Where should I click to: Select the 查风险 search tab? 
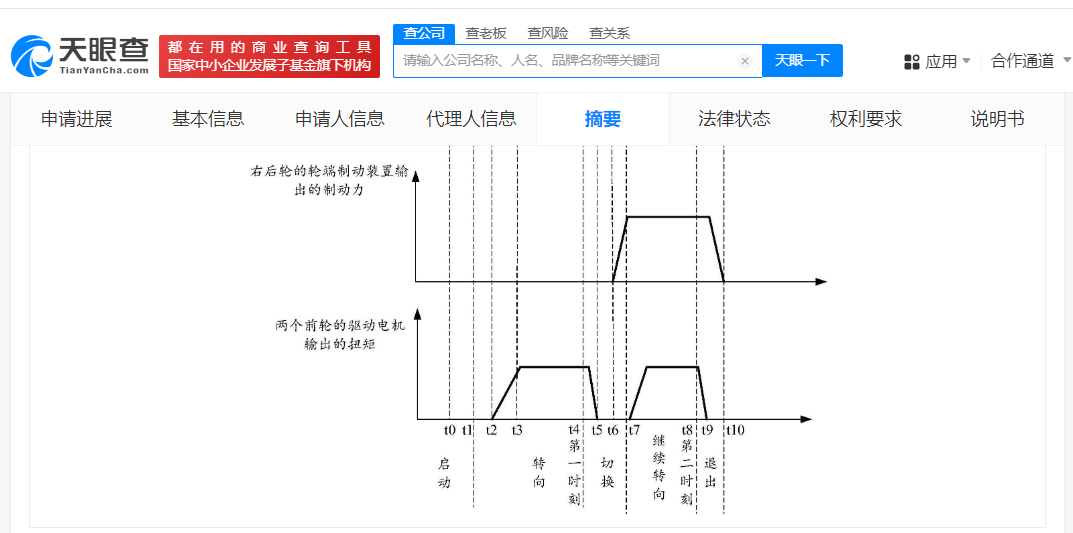point(547,33)
